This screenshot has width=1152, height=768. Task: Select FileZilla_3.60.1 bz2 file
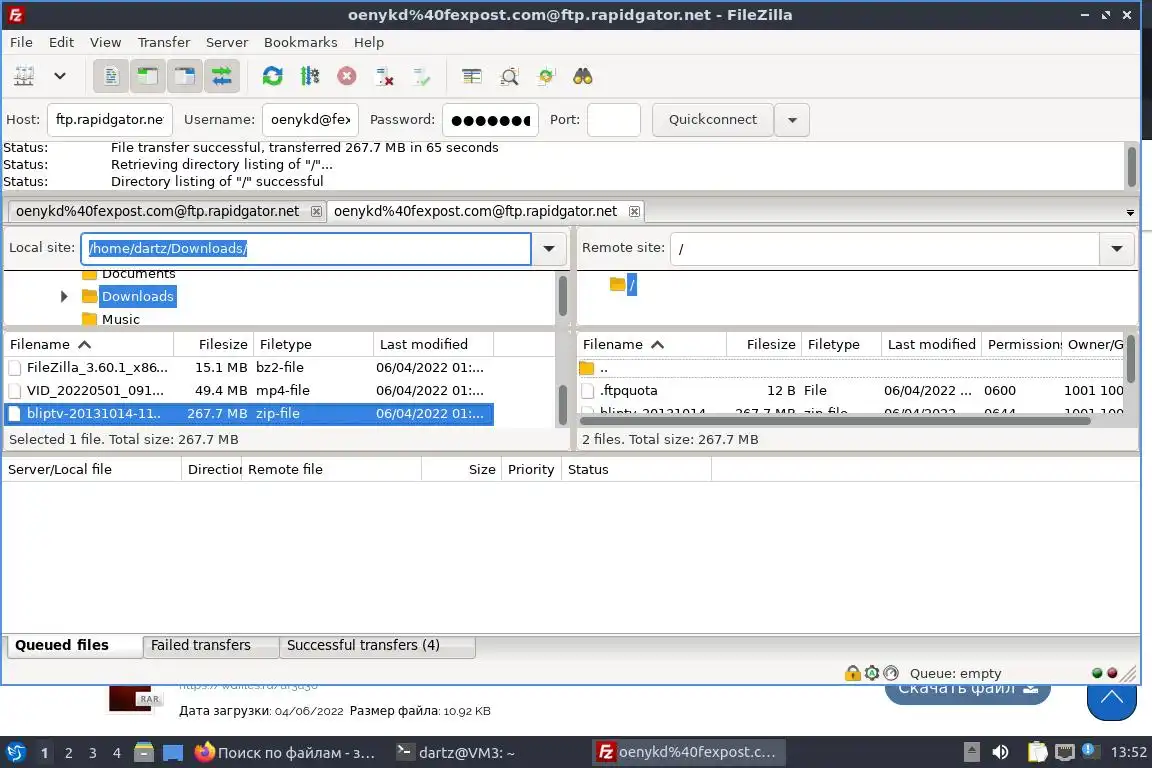pos(248,367)
